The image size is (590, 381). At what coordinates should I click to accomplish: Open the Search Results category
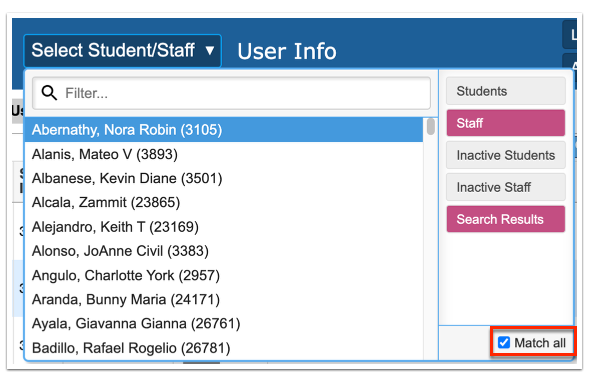tap(505, 219)
